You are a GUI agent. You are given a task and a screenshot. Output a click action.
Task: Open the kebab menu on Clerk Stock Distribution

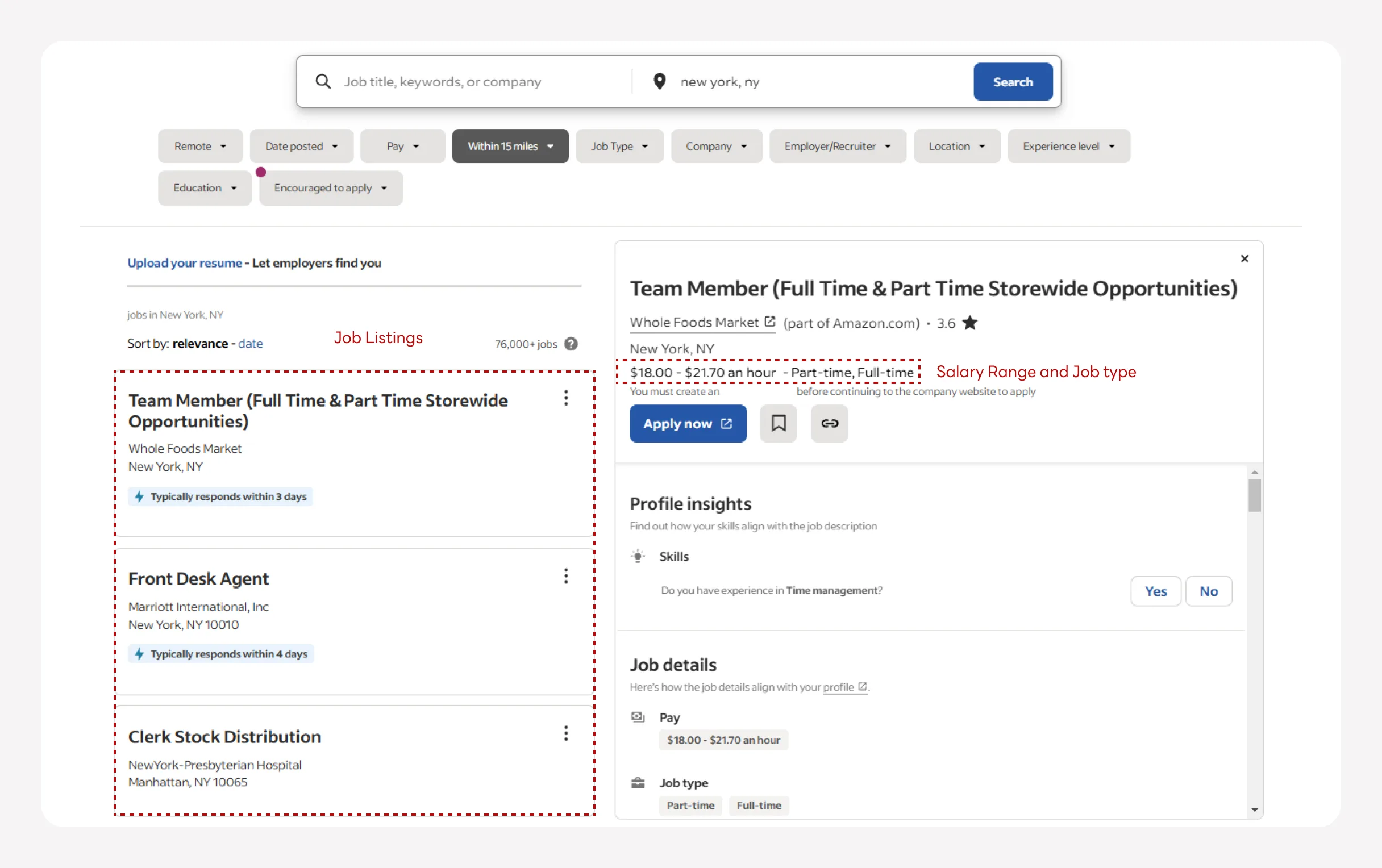(x=566, y=734)
